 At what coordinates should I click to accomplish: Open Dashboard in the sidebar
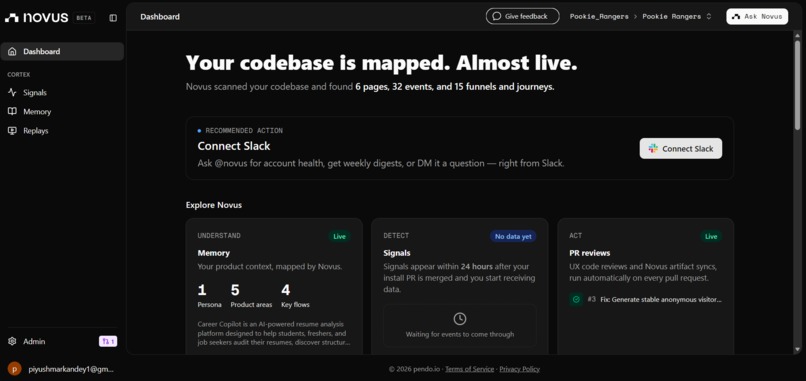click(62, 51)
